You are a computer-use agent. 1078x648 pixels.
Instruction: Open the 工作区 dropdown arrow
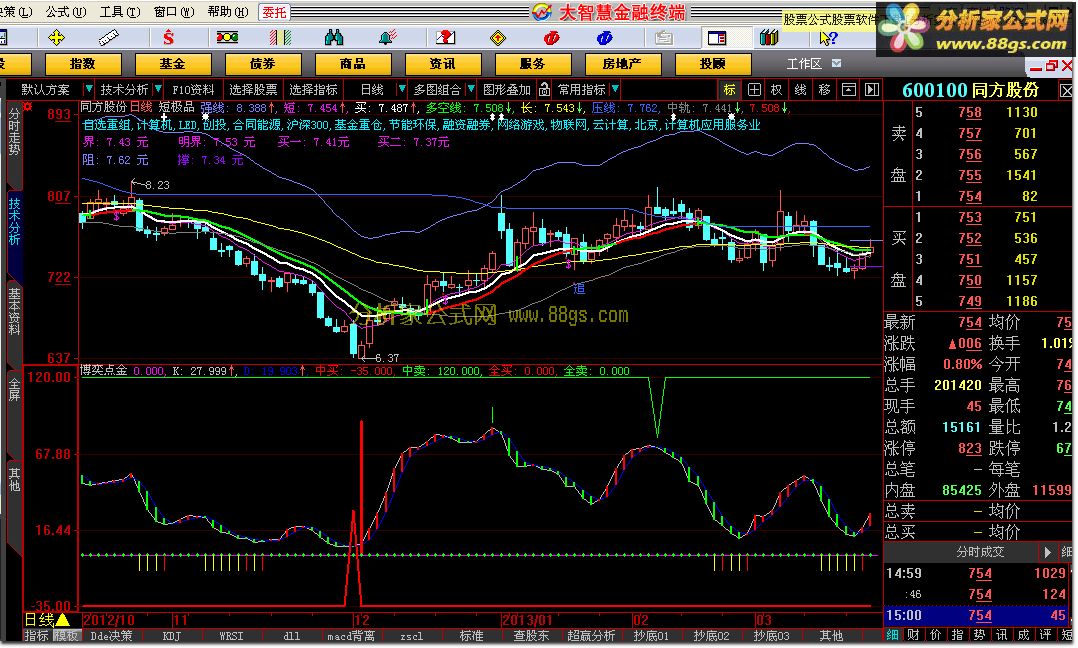pos(837,63)
